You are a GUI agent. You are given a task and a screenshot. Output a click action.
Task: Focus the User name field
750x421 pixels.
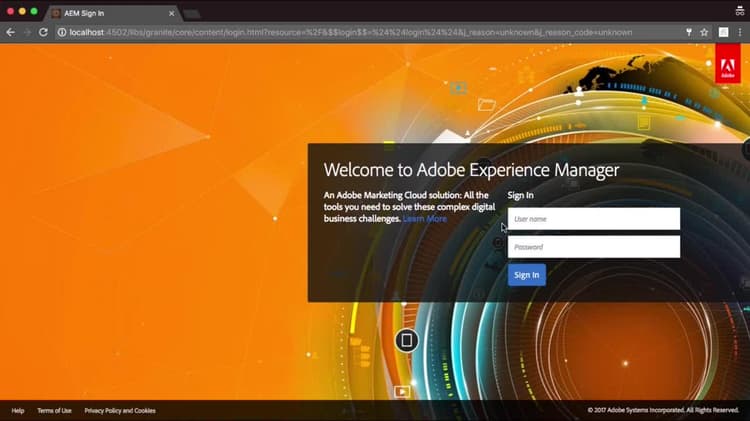(x=594, y=219)
